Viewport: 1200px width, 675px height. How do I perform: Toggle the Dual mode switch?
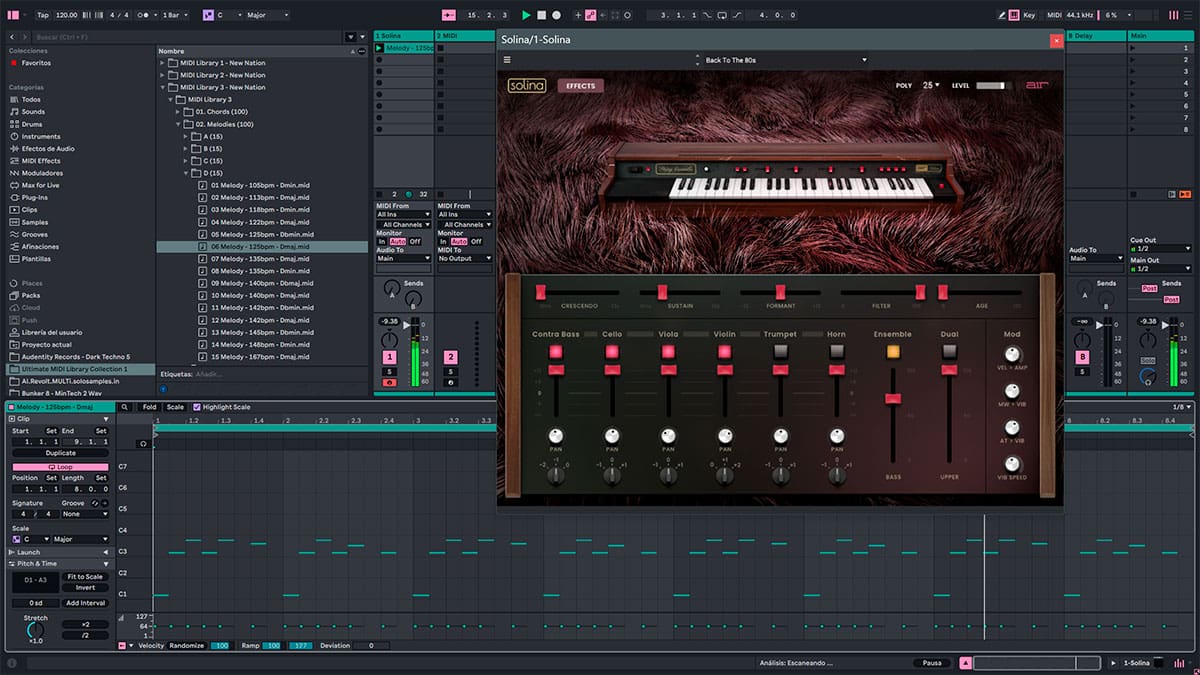[949, 351]
